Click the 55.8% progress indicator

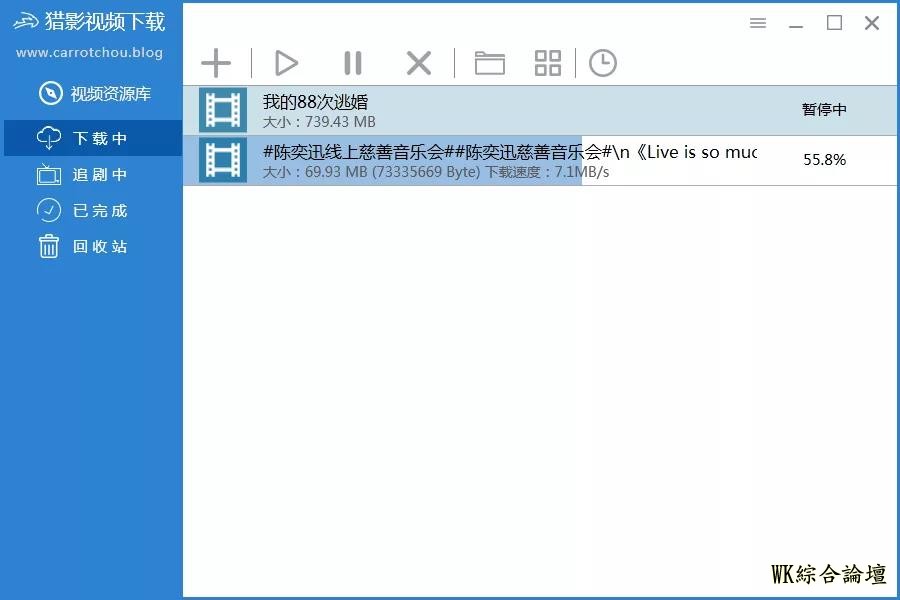824,160
